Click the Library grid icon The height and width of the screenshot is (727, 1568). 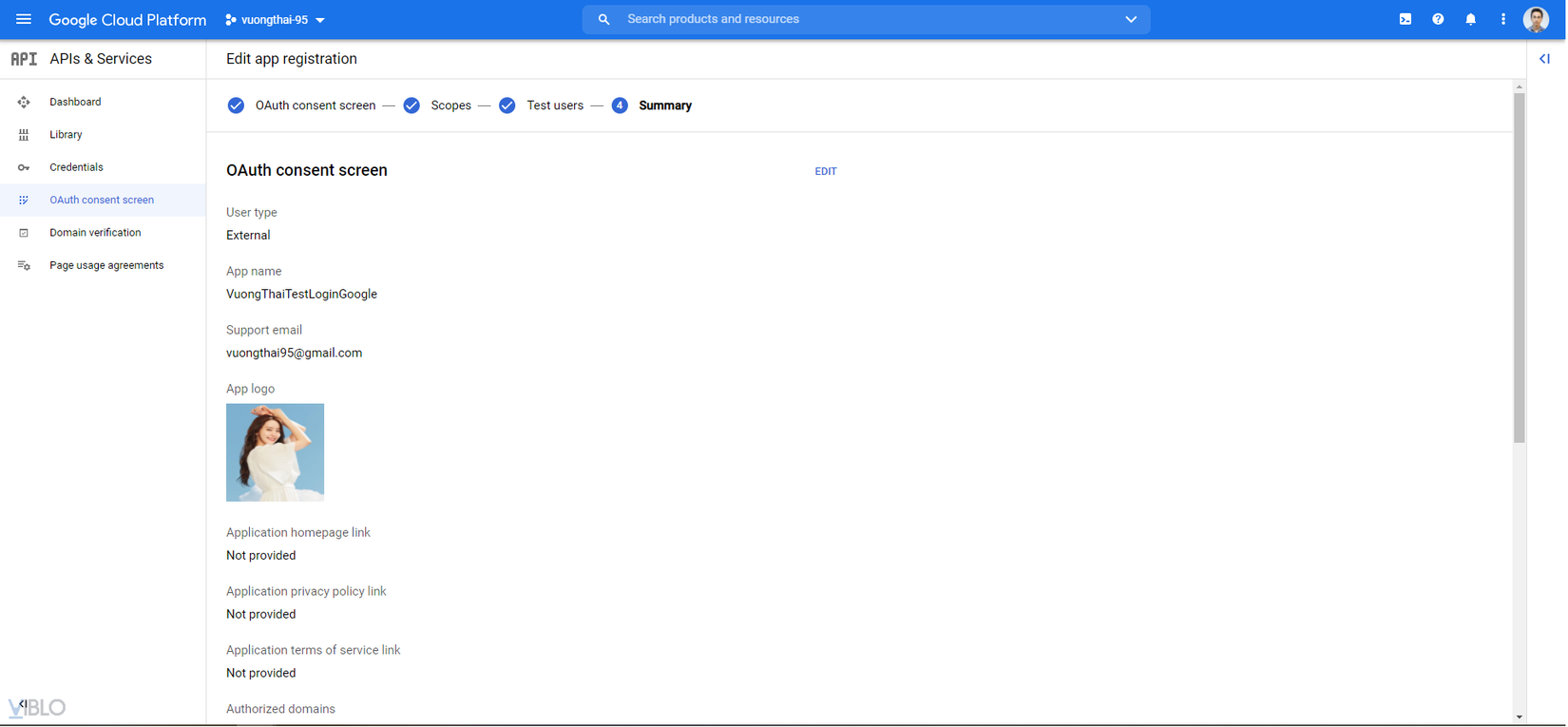click(x=24, y=135)
